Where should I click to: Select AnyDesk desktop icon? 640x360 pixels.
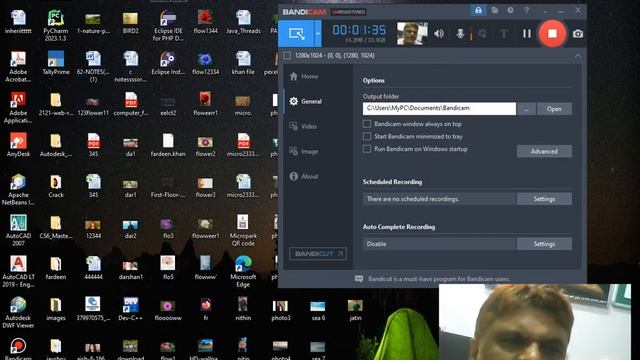[x=18, y=144]
